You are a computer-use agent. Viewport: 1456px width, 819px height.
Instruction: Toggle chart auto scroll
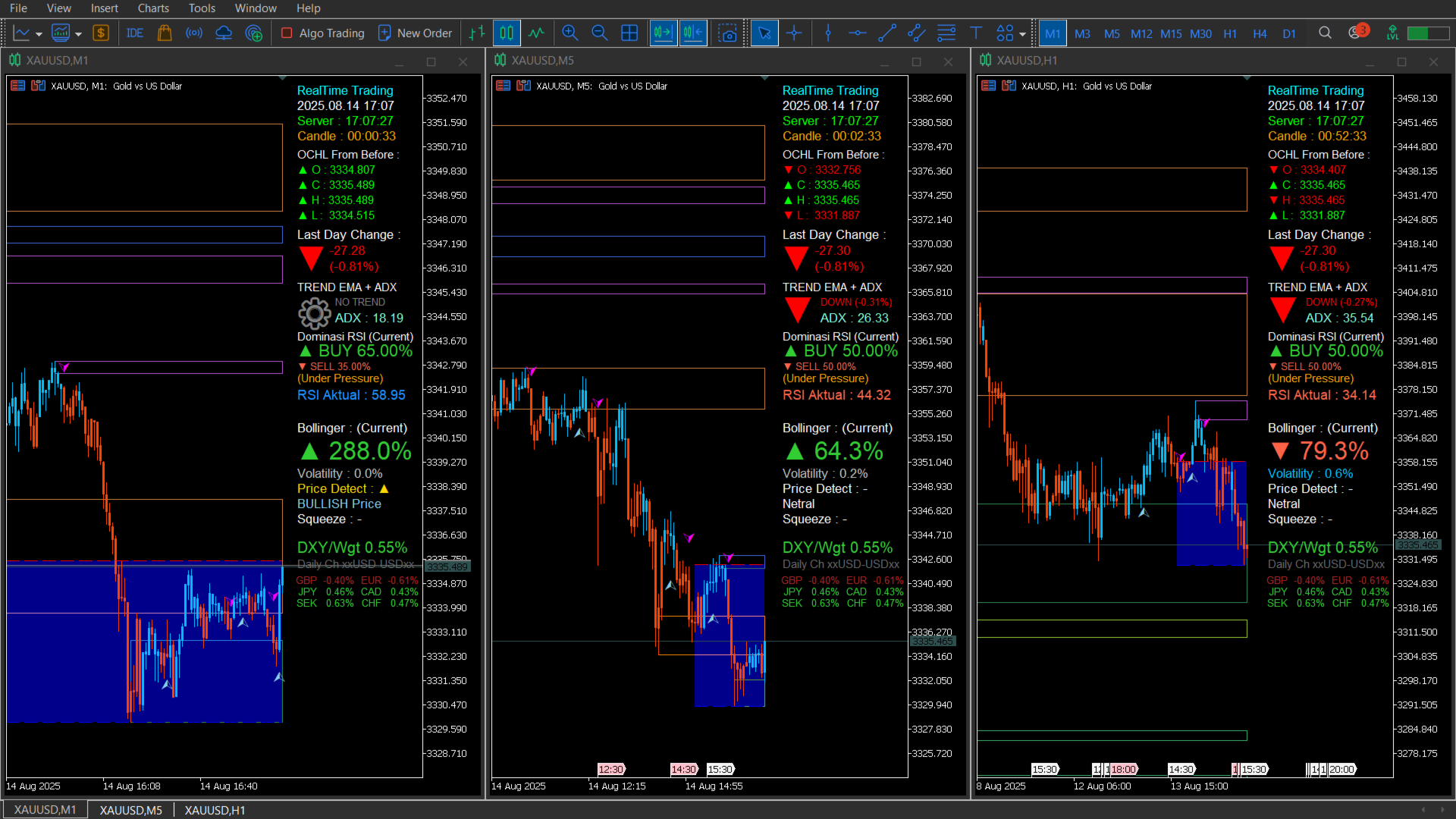click(x=663, y=33)
